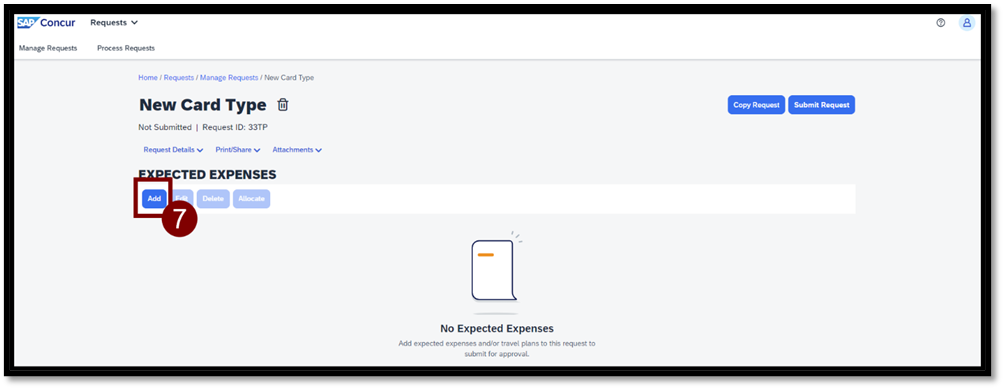Click the disabled Allocate button

click(252, 198)
